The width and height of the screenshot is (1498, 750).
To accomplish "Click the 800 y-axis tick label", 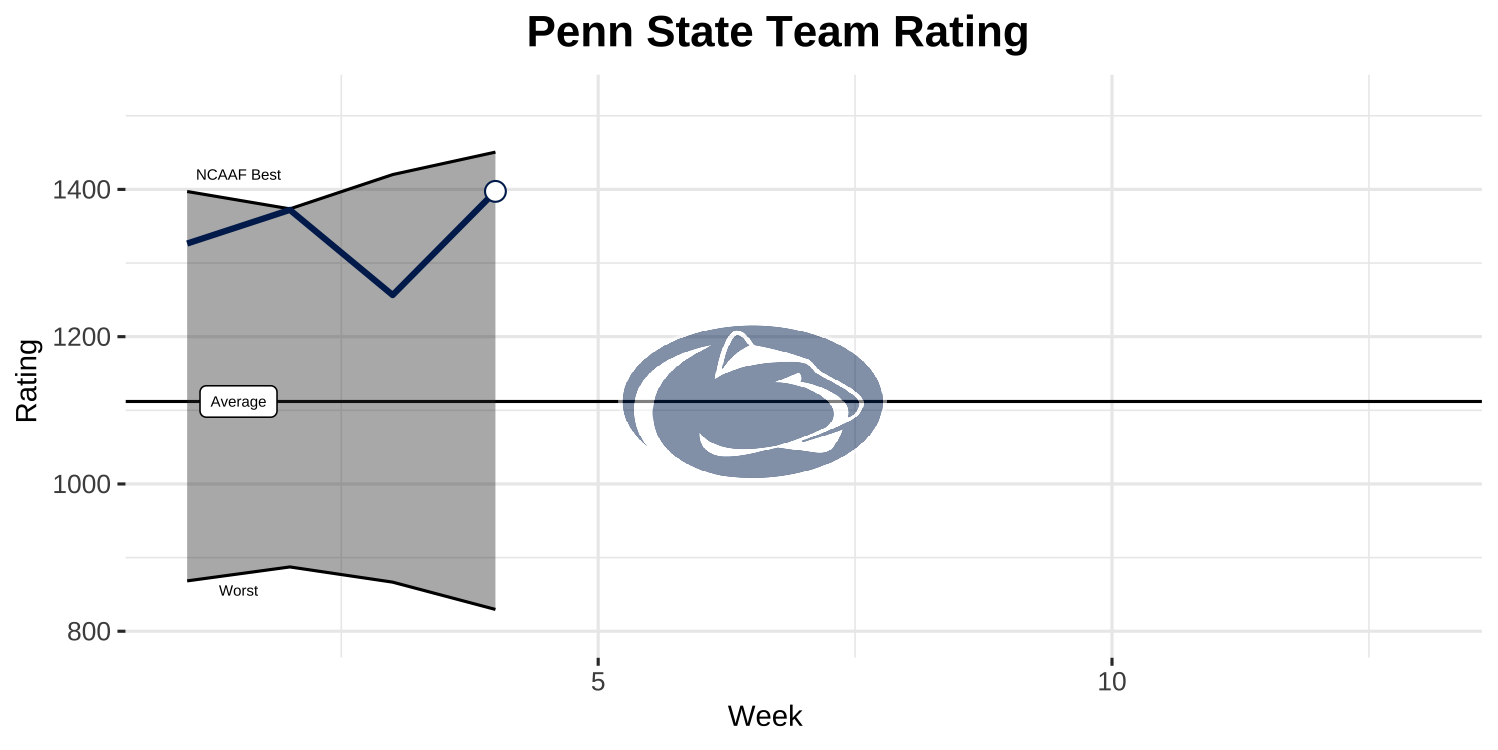I will (88, 632).
